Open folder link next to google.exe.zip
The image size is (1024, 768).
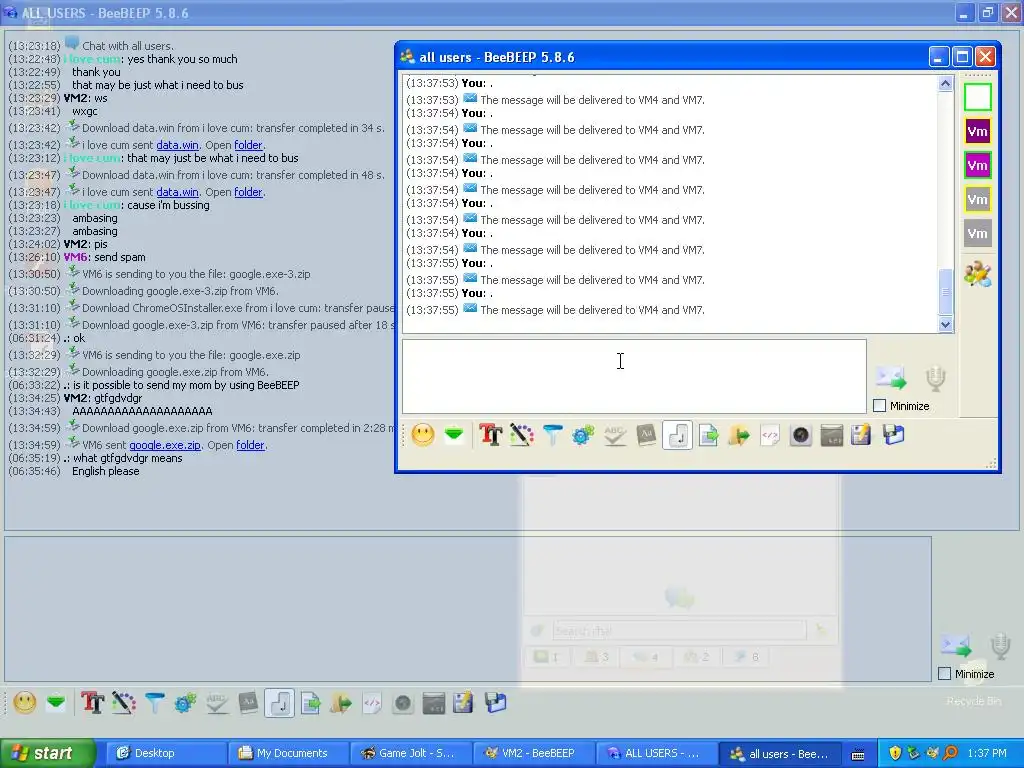point(251,445)
